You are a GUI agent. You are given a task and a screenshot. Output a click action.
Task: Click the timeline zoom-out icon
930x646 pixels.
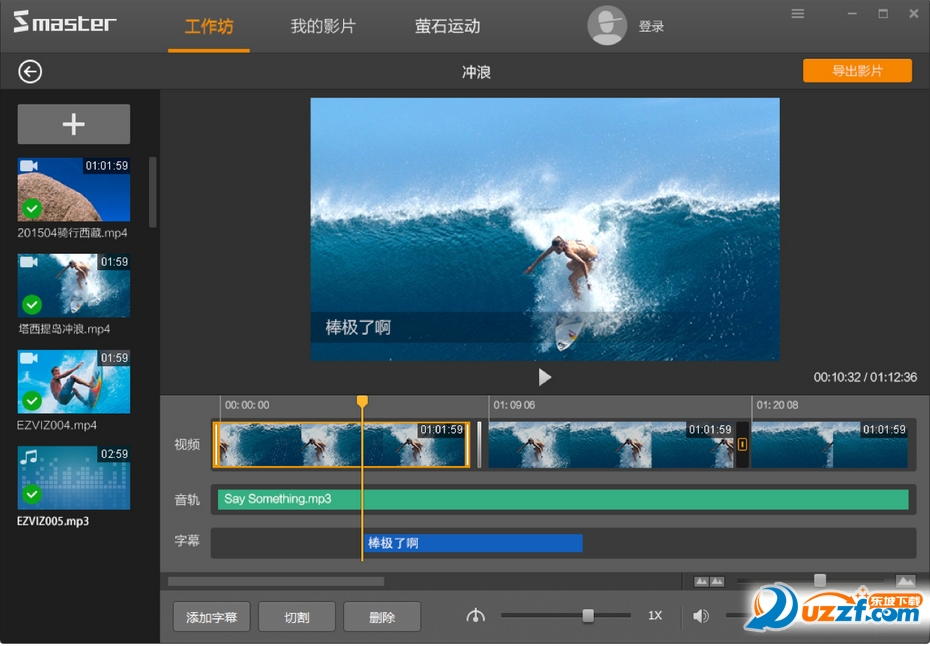709,581
